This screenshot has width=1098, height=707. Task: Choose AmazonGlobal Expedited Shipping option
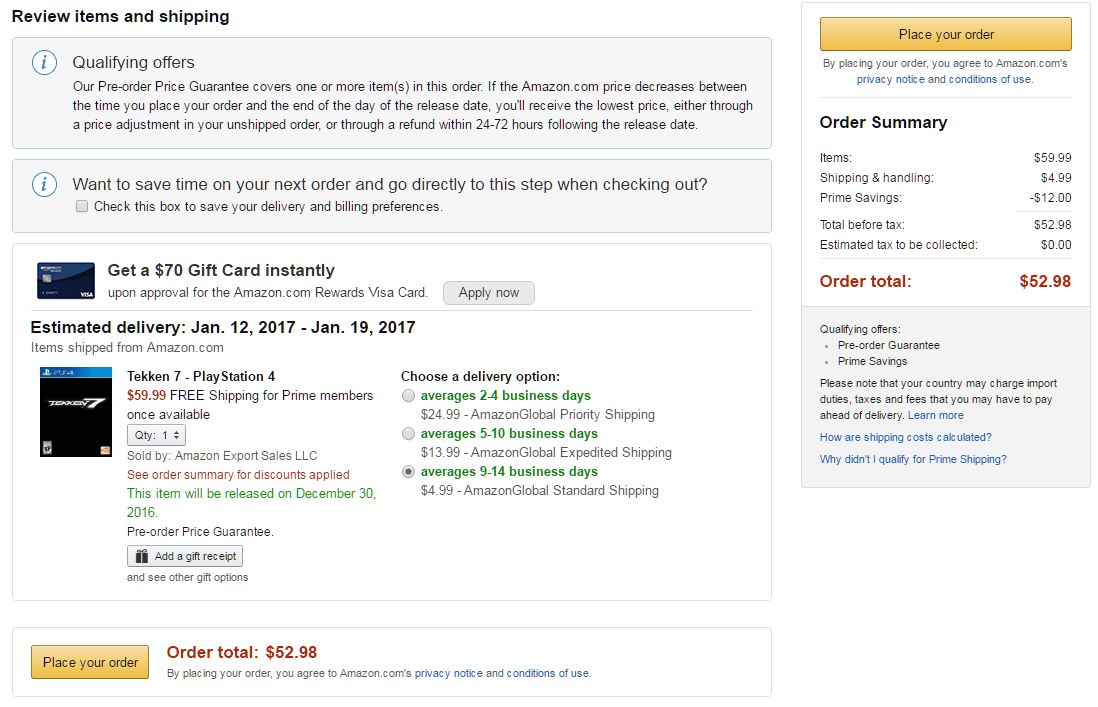[408, 434]
